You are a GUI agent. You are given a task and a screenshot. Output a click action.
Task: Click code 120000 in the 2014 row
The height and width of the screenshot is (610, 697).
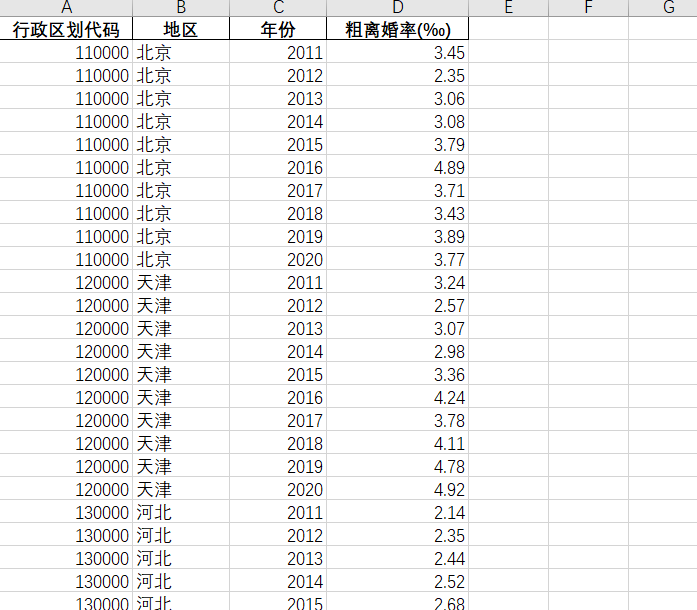click(66, 352)
